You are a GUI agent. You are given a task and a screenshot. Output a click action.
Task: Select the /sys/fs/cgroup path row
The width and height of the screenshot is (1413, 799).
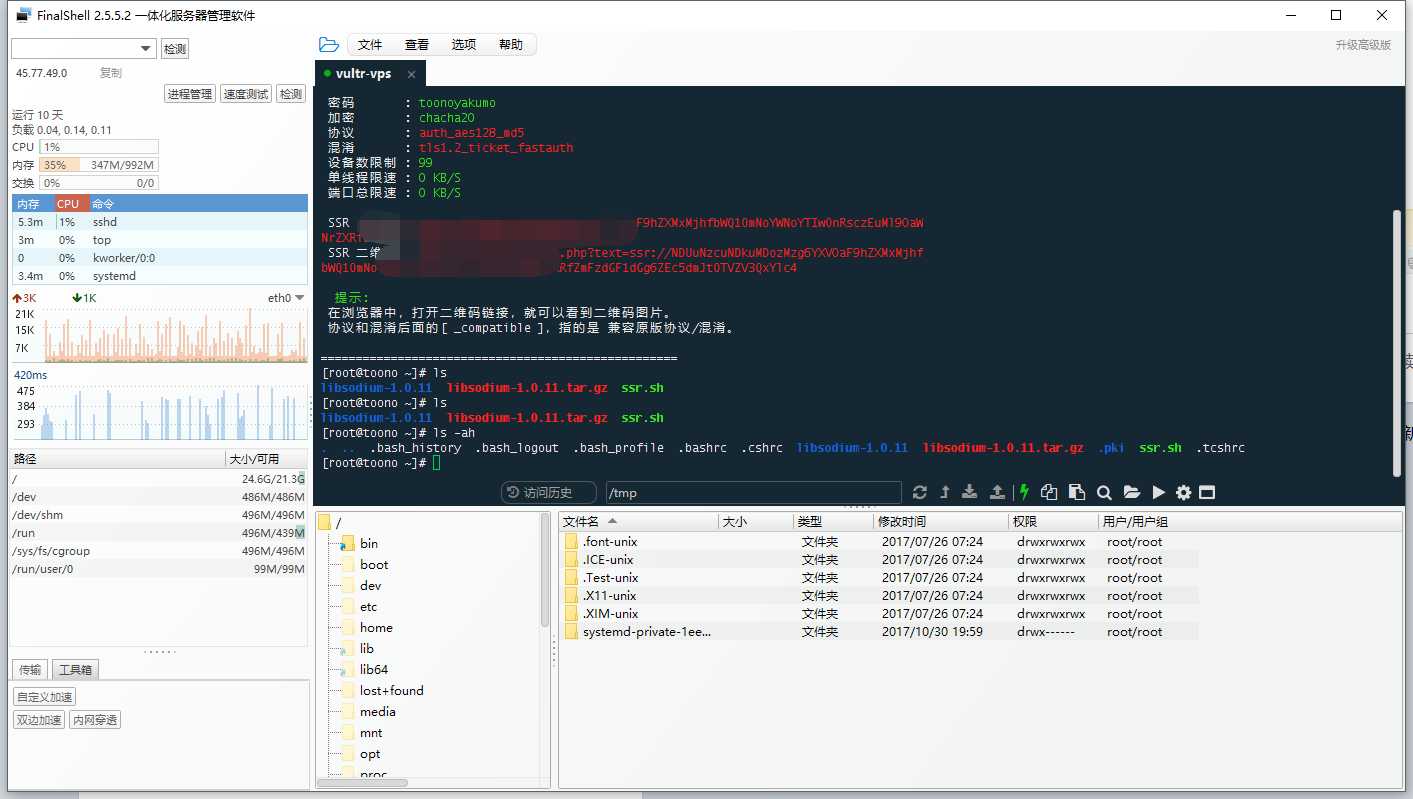(x=159, y=550)
